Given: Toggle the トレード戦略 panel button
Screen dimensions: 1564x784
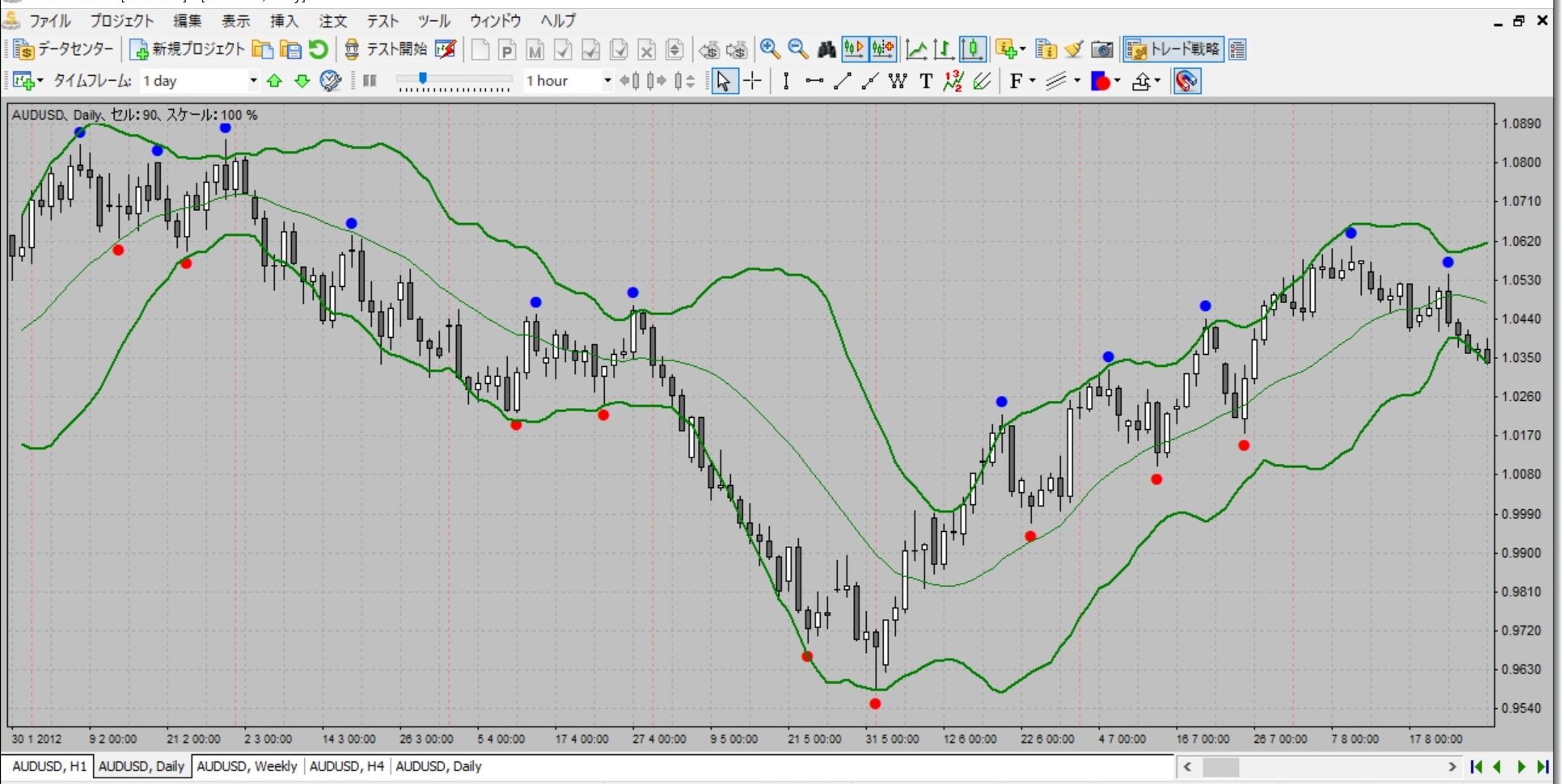Looking at the screenshot, I should pyautogui.click(x=1173, y=50).
